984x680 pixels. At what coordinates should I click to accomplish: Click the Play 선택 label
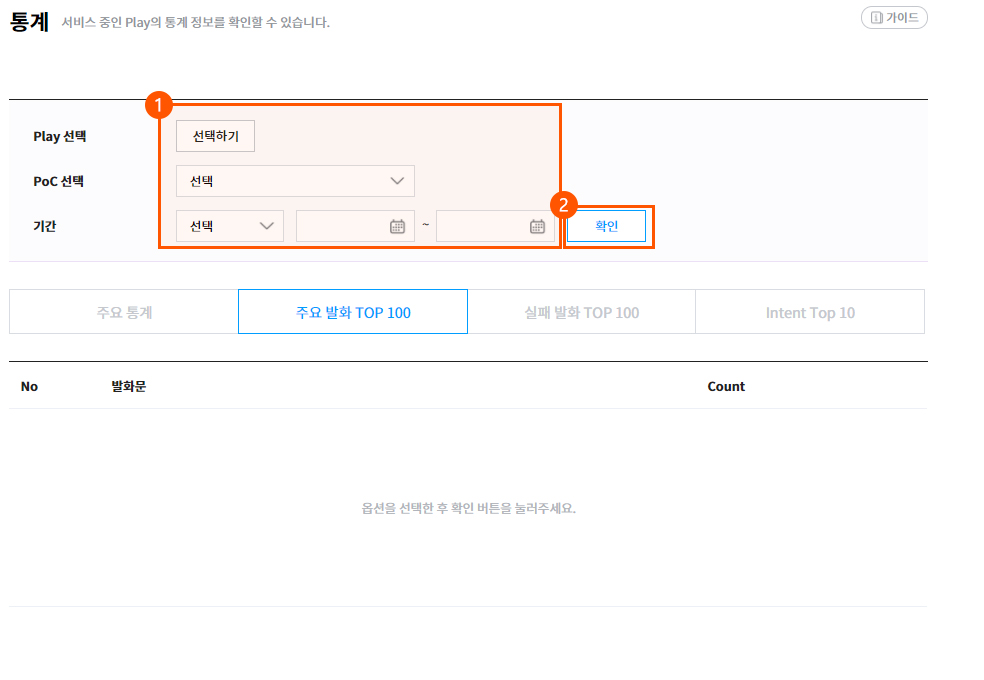[60, 136]
